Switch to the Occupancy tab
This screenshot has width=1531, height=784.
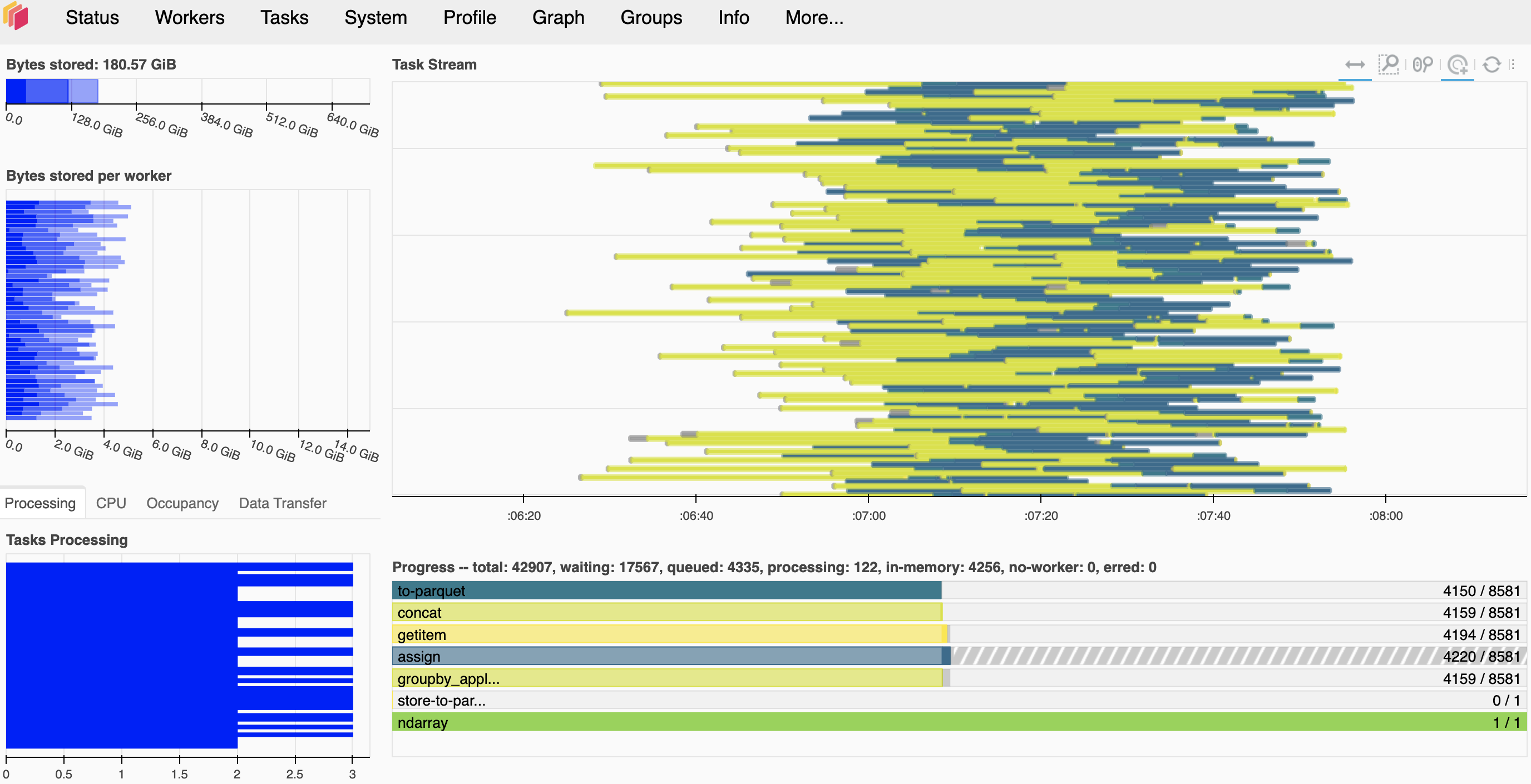pyautogui.click(x=182, y=503)
